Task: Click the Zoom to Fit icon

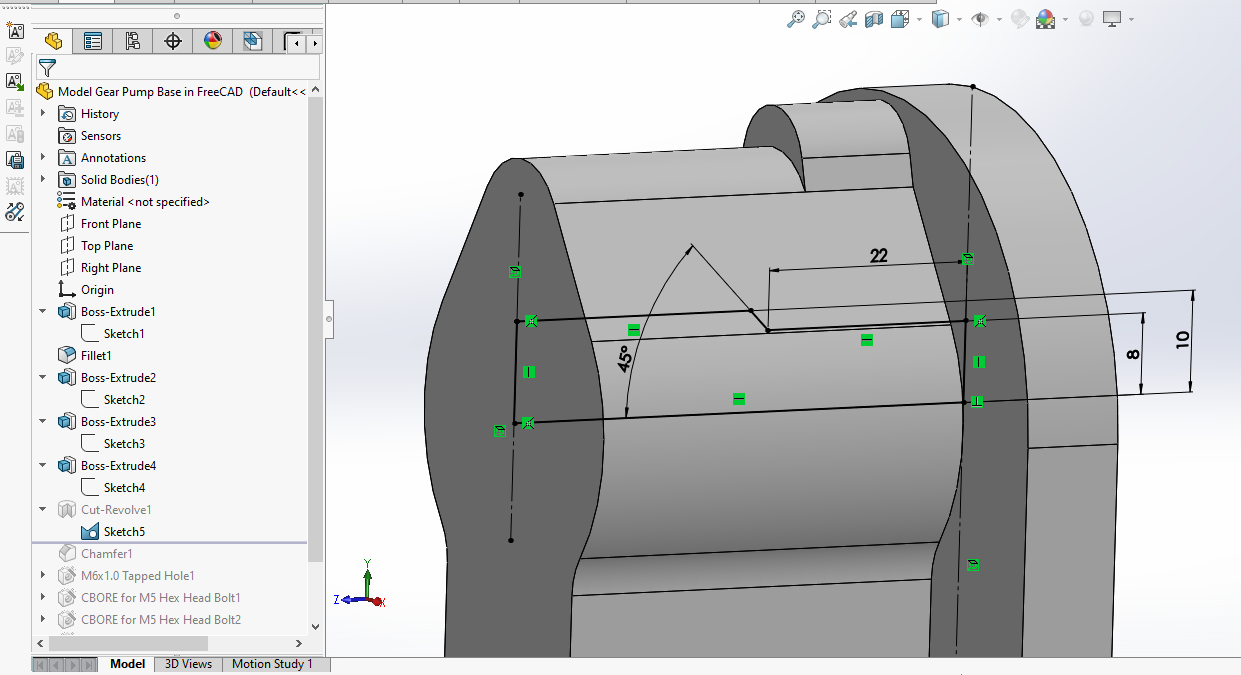Action: (x=796, y=19)
